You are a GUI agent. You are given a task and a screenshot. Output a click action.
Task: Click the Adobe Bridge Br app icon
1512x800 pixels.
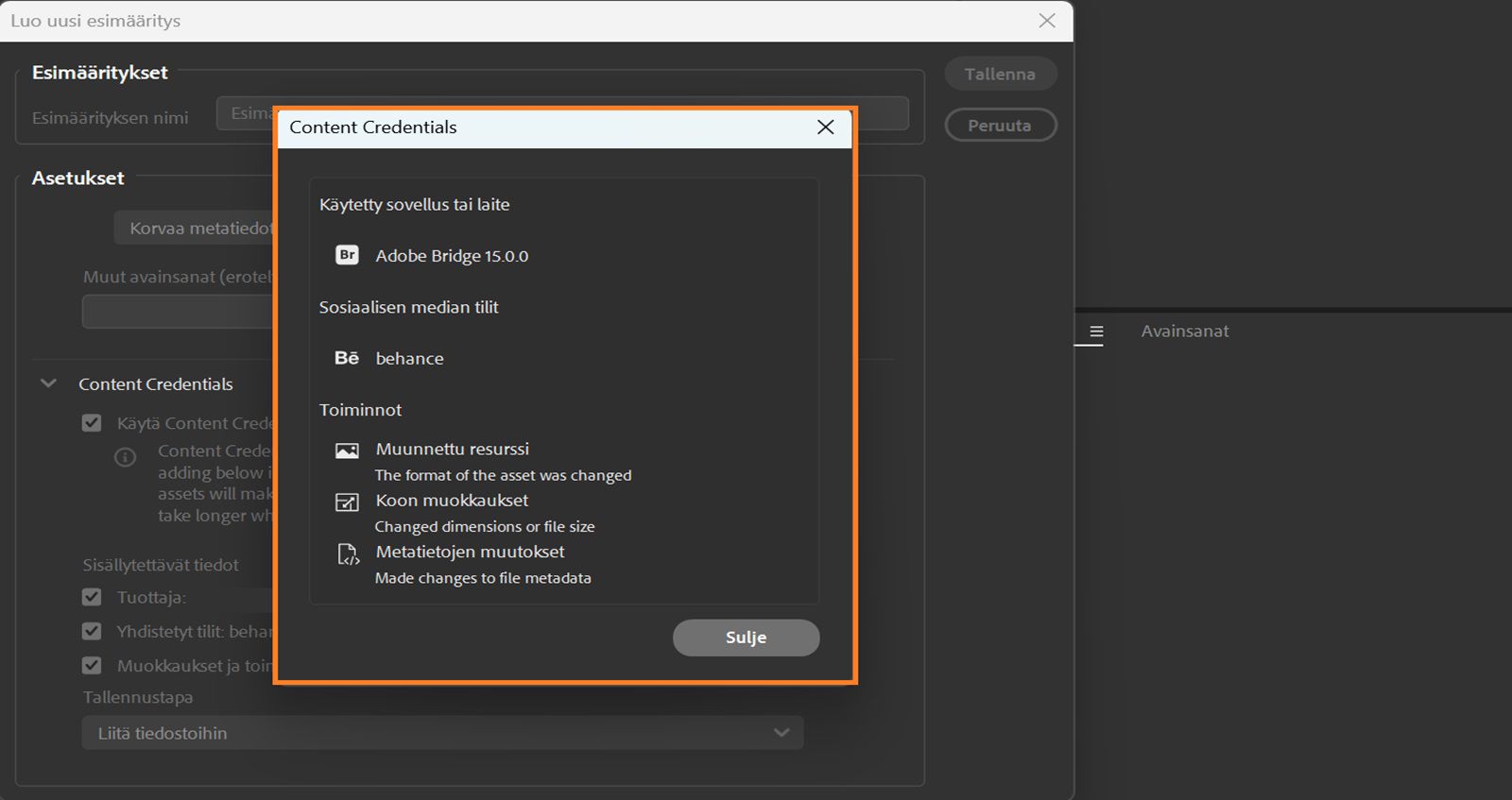tap(348, 255)
